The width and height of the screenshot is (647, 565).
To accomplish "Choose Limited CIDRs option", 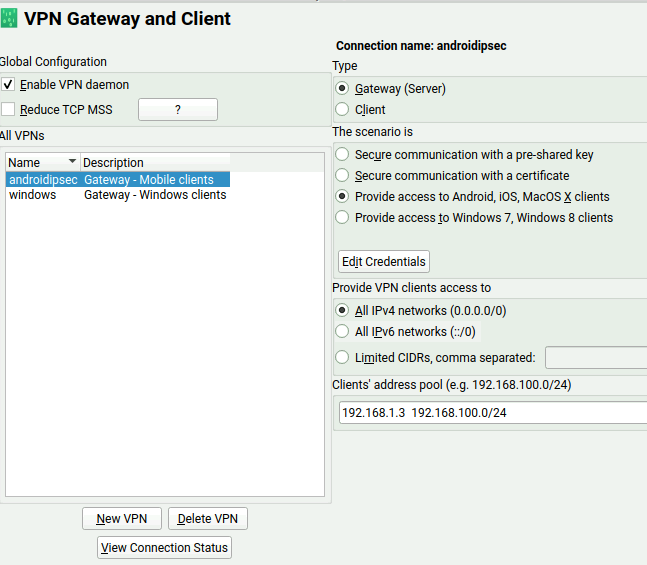I will coord(343,358).
